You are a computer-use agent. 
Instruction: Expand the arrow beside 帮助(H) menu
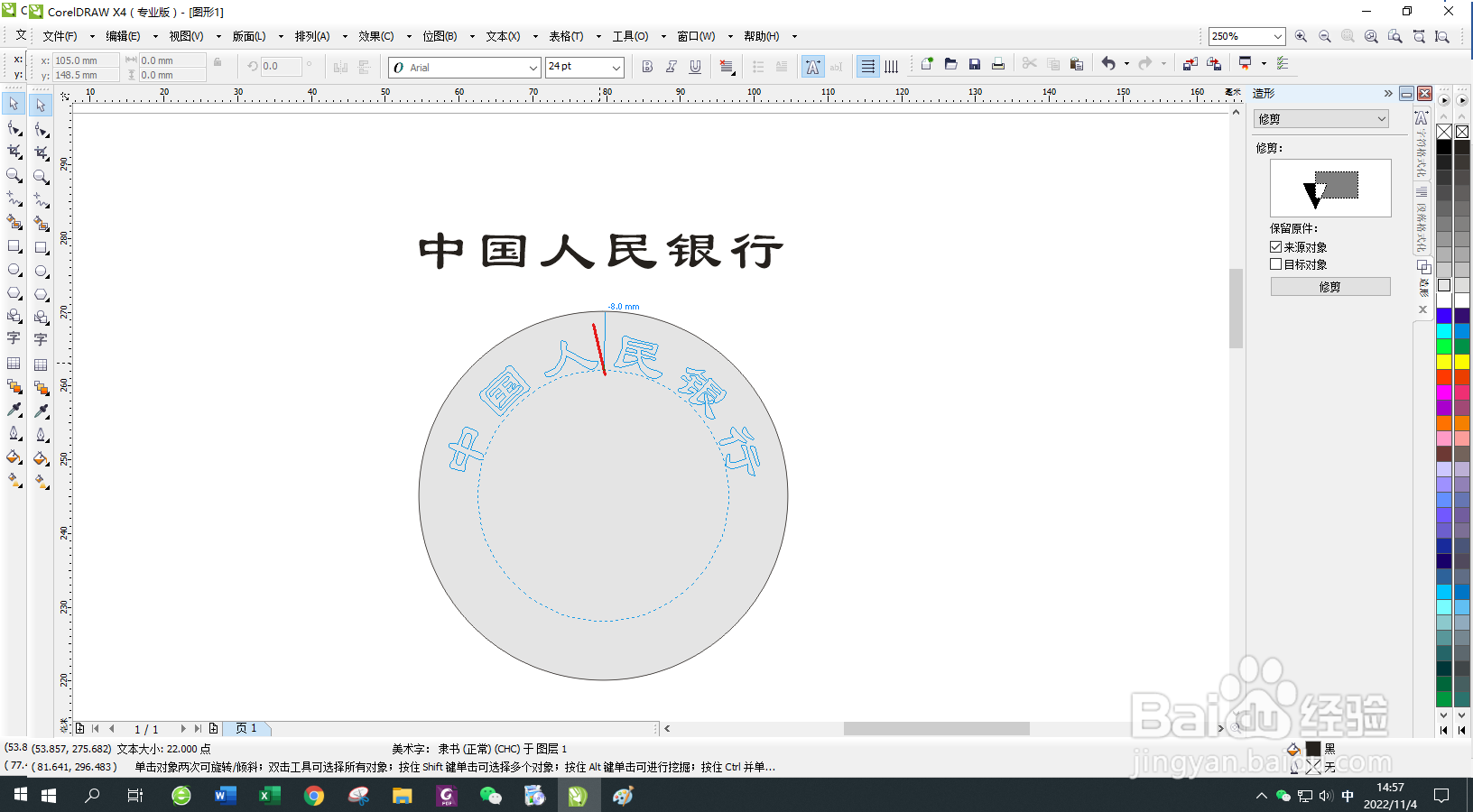pyautogui.click(x=794, y=36)
